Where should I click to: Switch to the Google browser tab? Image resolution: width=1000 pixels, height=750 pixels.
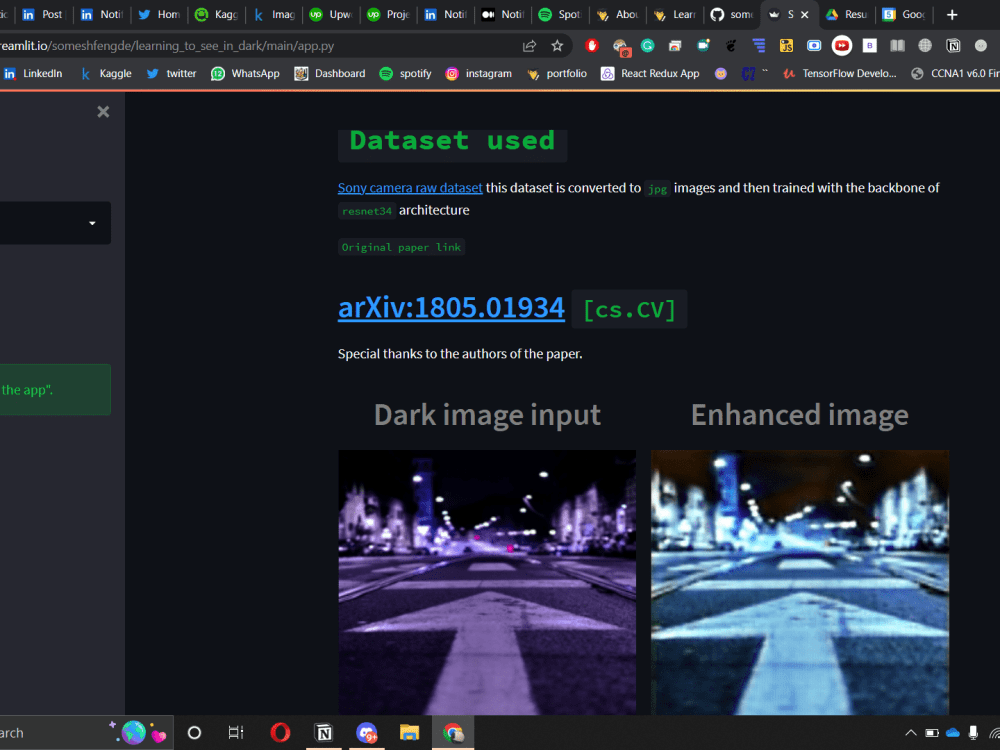903,14
